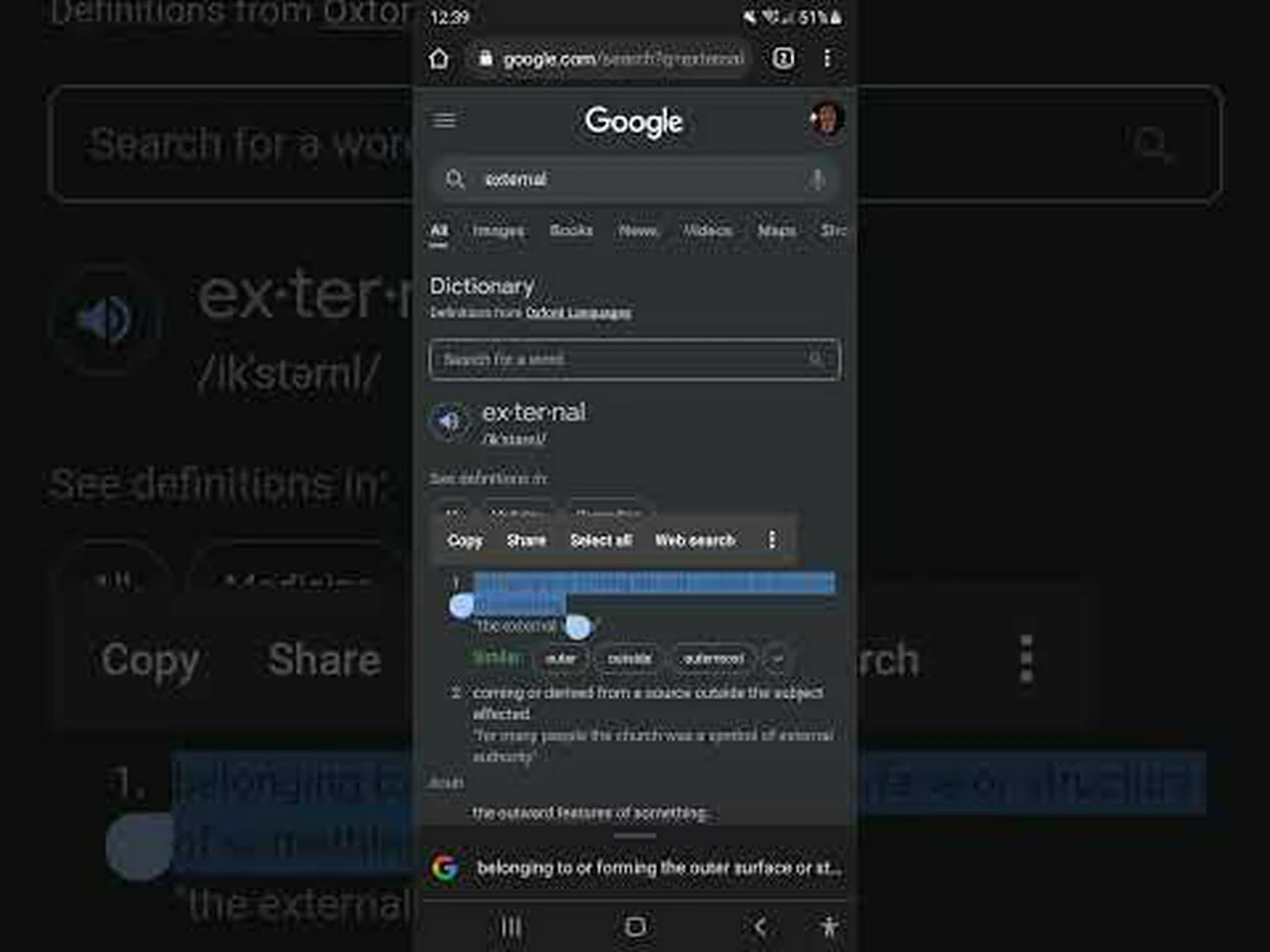The width and height of the screenshot is (1270, 952).
Task: Switch to the Videos search tab
Action: [x=707, y=230]
